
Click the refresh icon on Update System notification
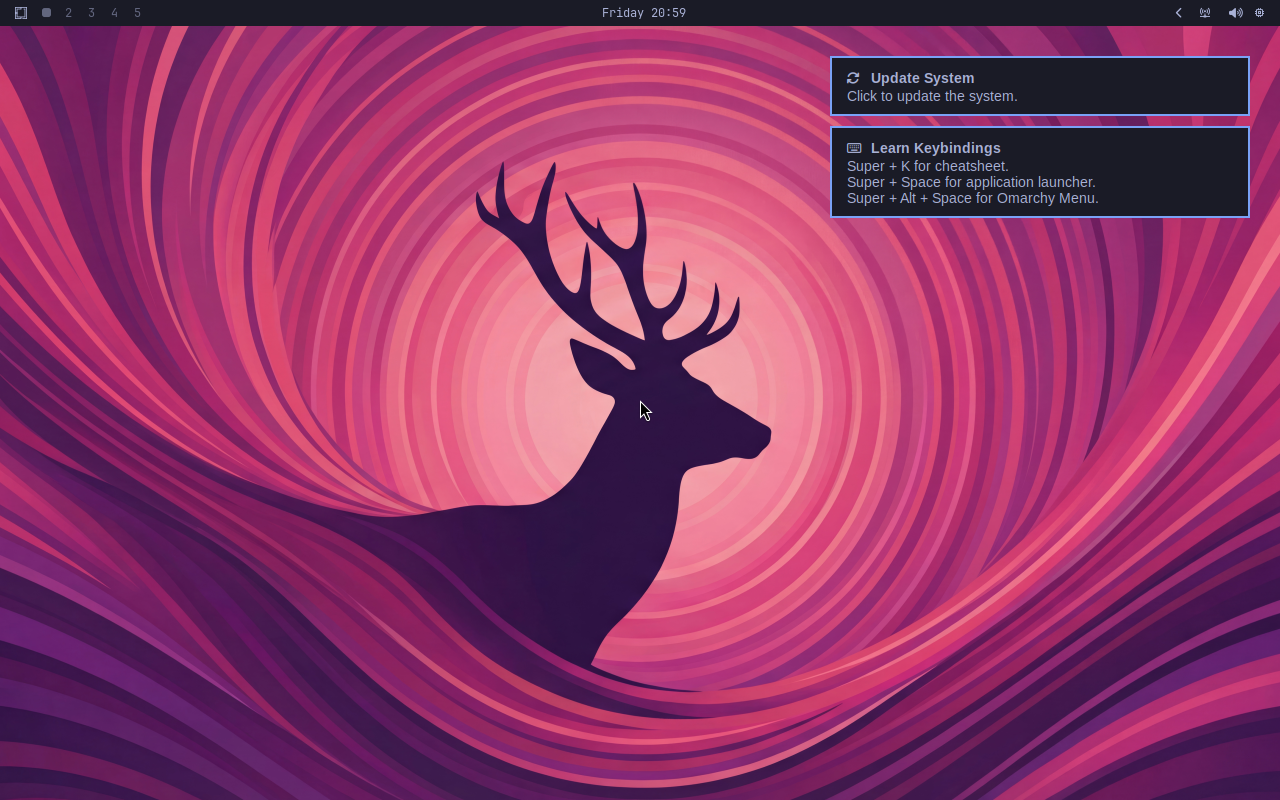pyautogui.click(x=853, y=78)
